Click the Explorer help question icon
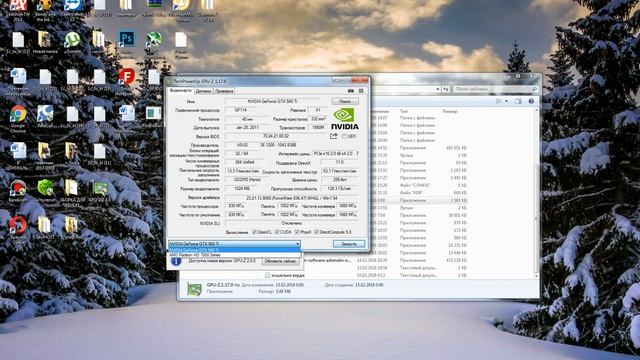 531,101
